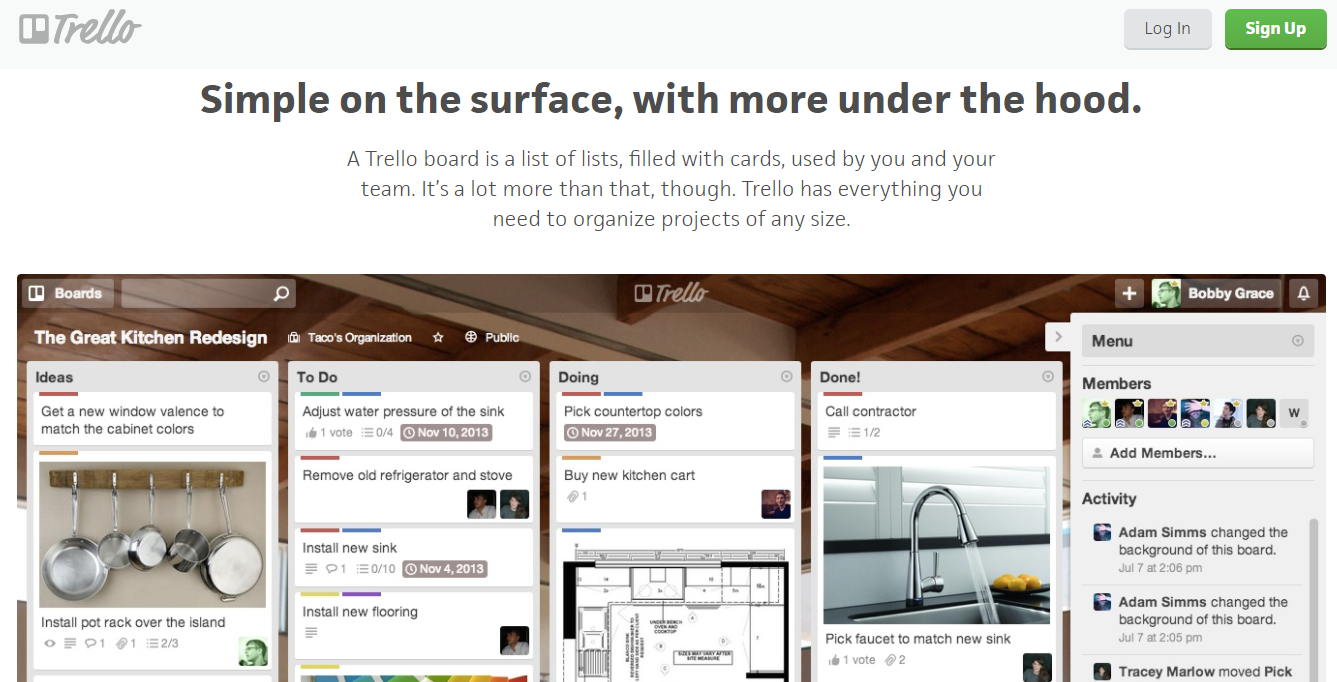Click the magnifier search icon

click(x=282, y=293)
